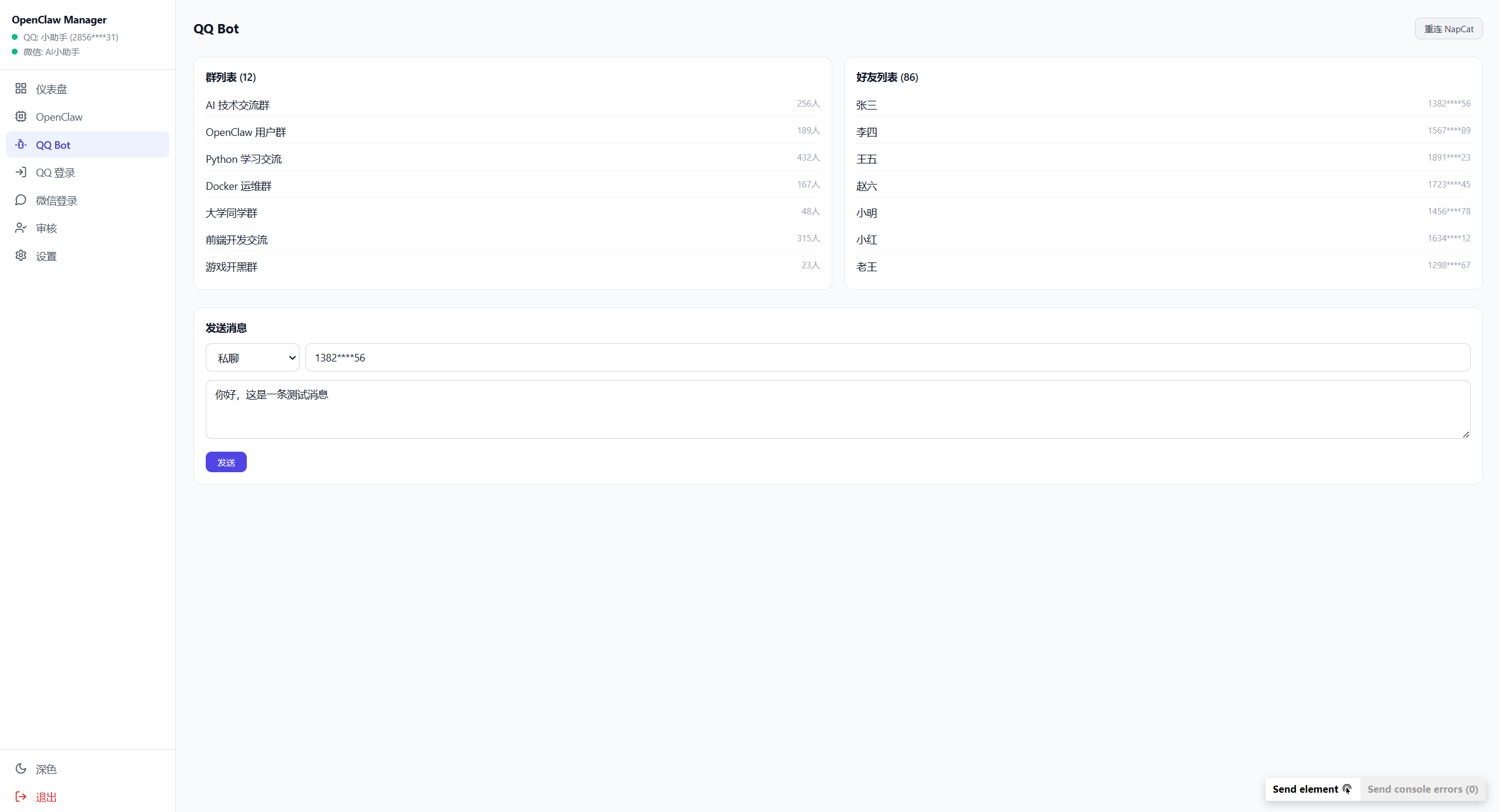
Task: Click the 群列表 (12) heading
Action: (x=230, y=77)
